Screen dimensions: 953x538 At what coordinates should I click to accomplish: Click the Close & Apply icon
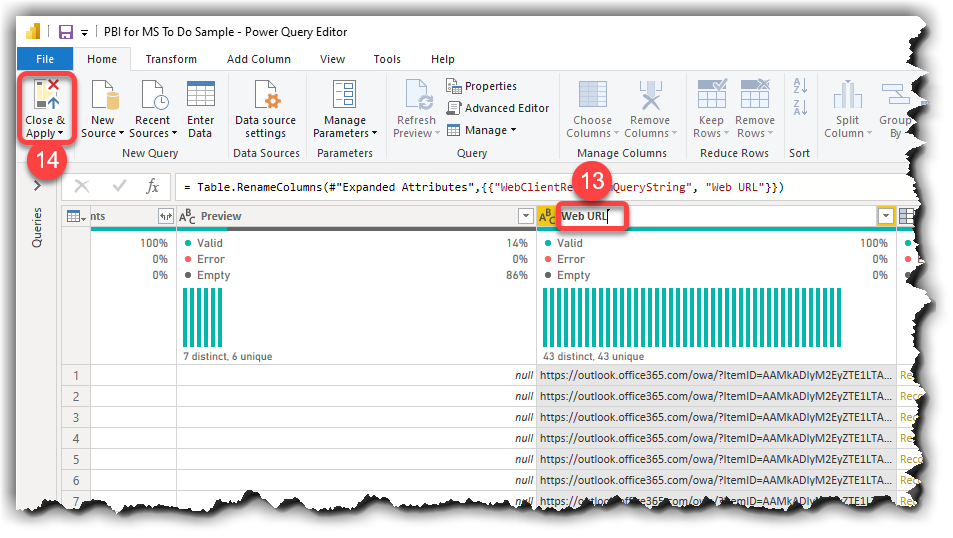[x=47, y=94]
